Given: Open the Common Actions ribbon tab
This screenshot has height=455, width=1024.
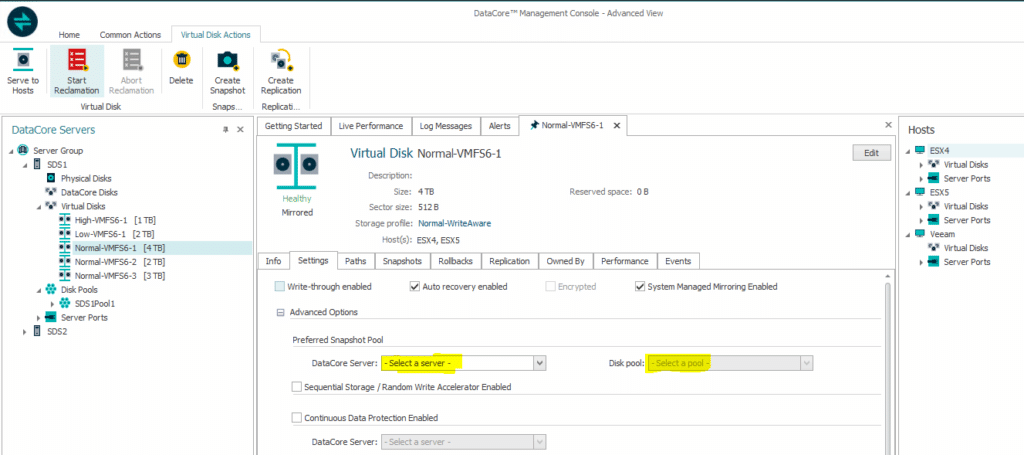Looking at the screenshot, I should (x=130, y=35).
